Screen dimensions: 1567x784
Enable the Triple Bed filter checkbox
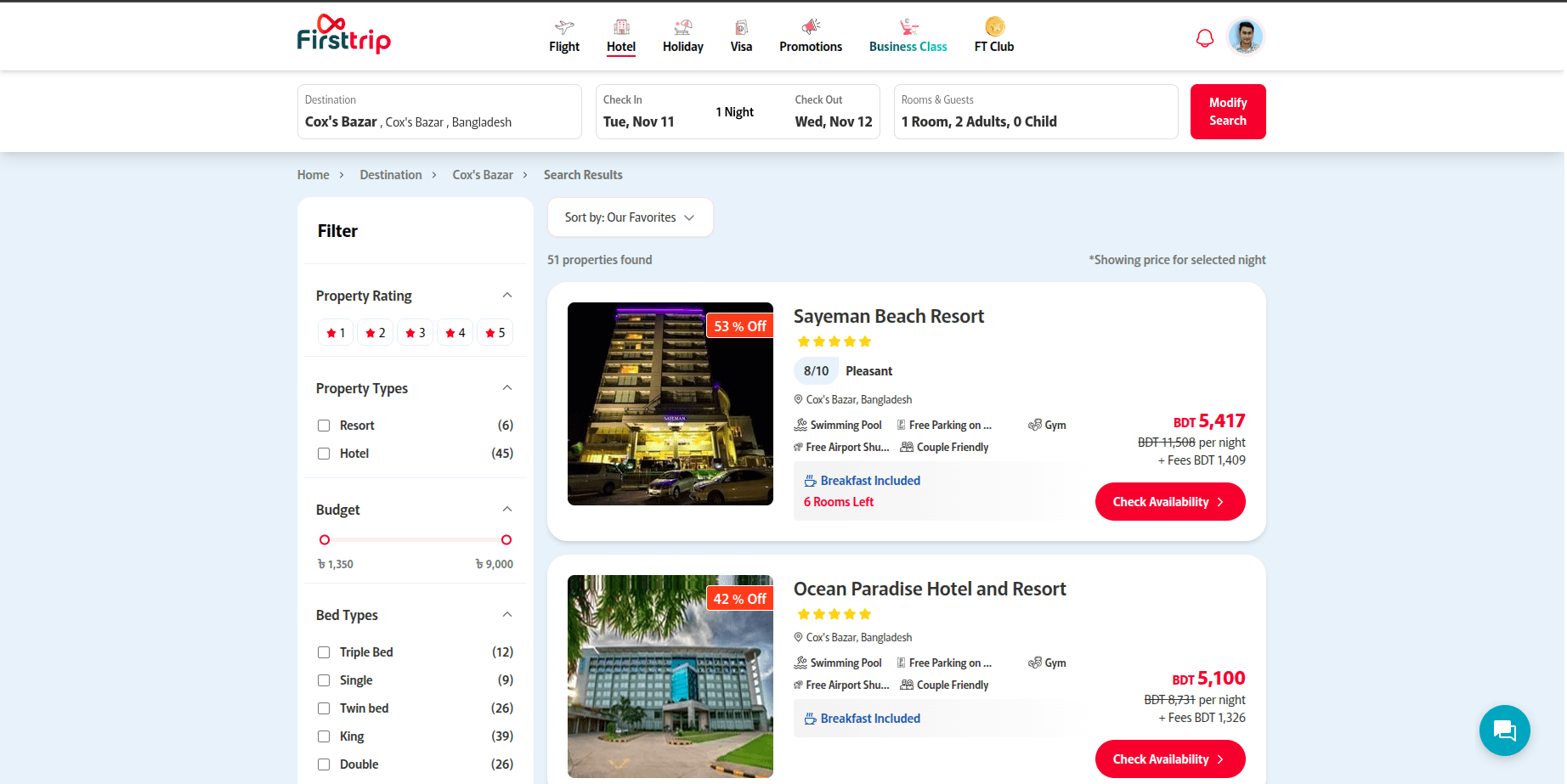tap(324, 652)
